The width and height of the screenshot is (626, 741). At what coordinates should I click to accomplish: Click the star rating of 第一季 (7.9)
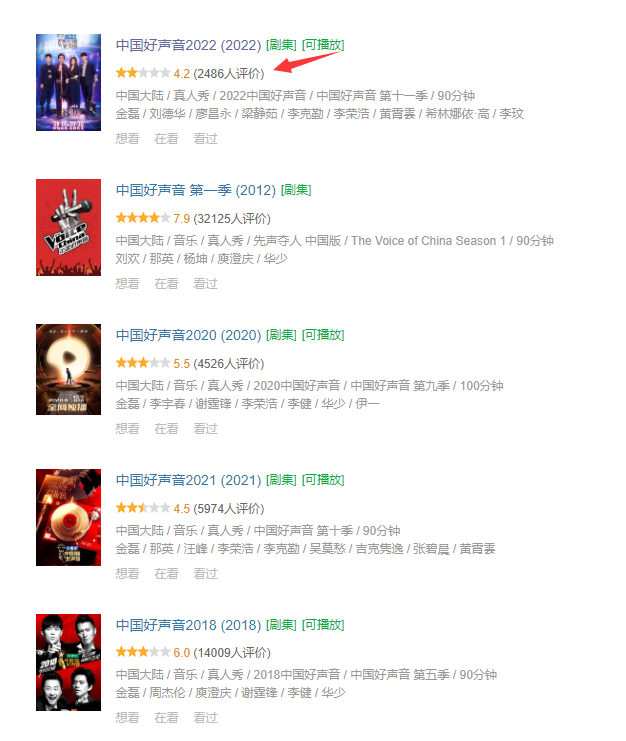(x=143, y=218)
